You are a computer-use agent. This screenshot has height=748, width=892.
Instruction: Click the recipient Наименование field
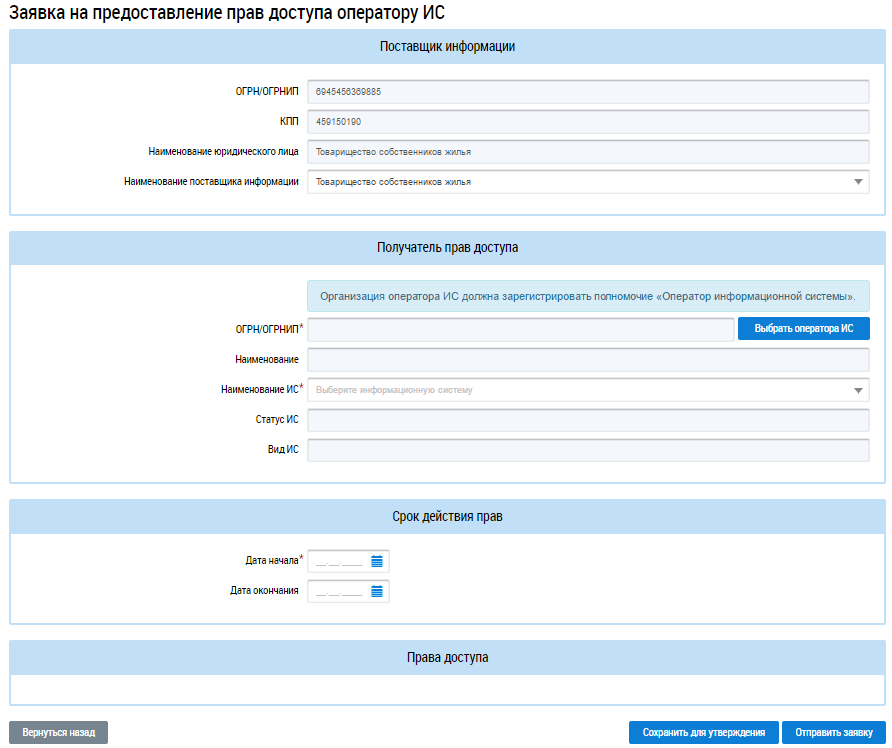(x=587, y=360)
